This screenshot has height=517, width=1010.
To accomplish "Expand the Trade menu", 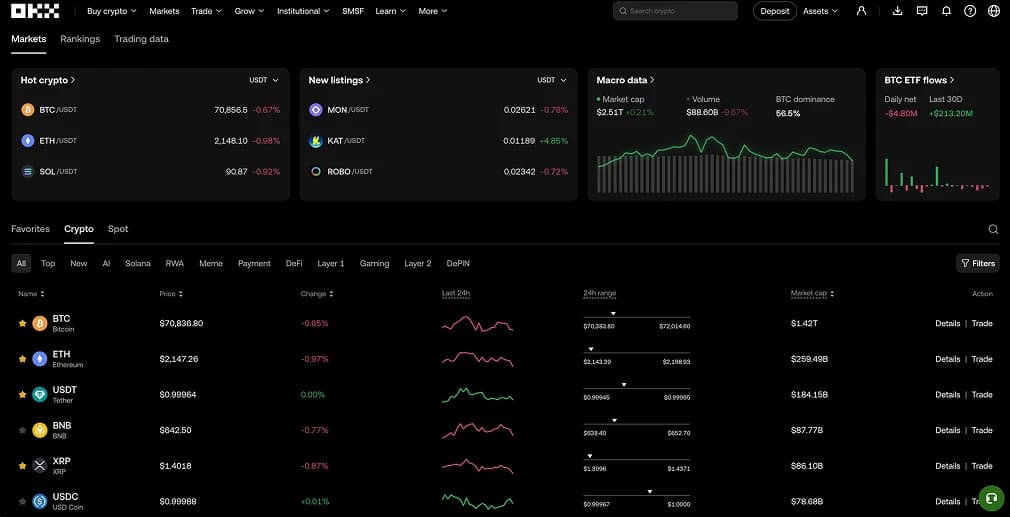I will click(207, 11).
